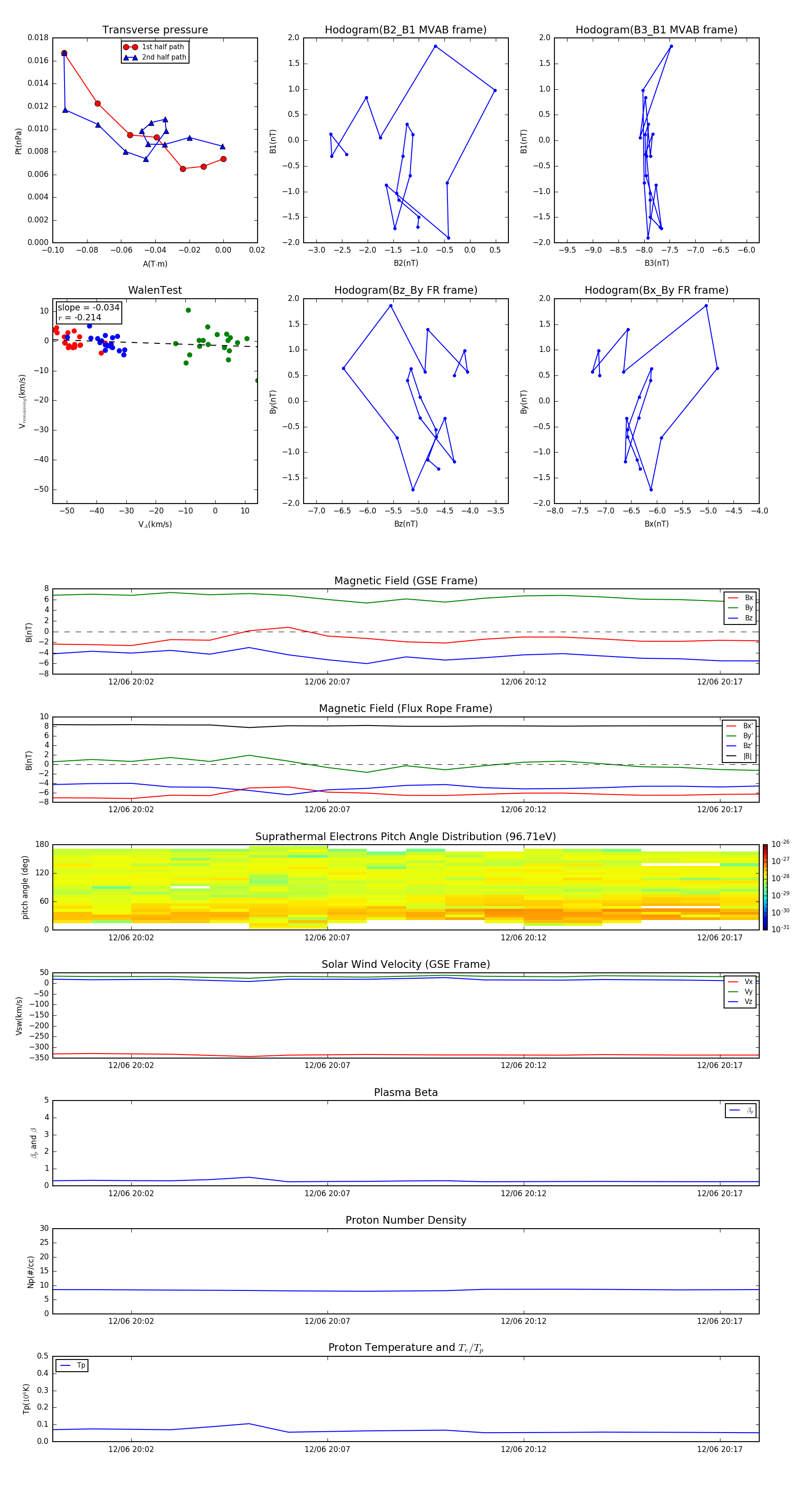This screenshot has height=1489, width=812.
Task: Click the Transverse pressure plot title
Action: click(x=155, y=29)
